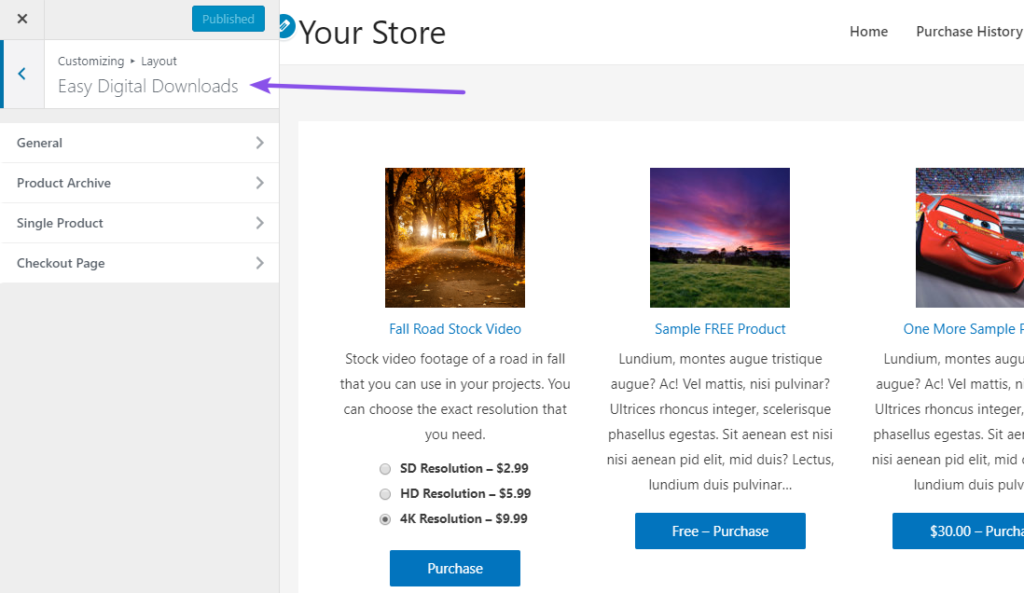Open the Fall Road Stock Video link
This screenshot has height=593, width=1024.
pyautogui.click(x=455, y=329)
